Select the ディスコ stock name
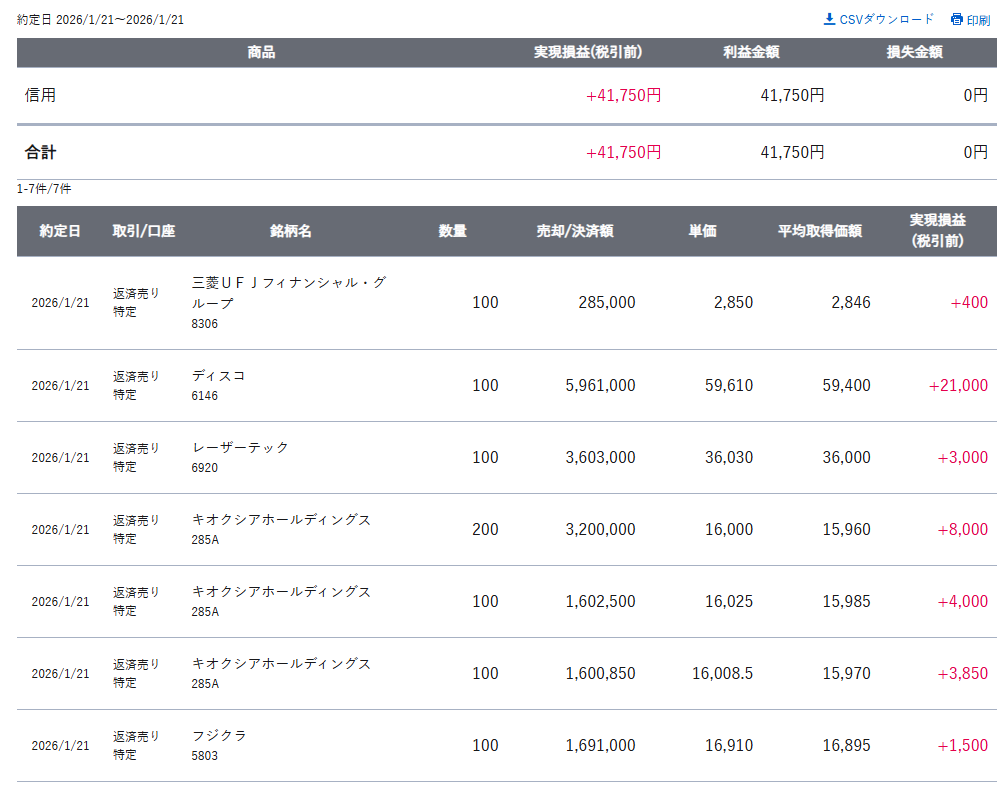1007x792 pixels. [218, 376]
